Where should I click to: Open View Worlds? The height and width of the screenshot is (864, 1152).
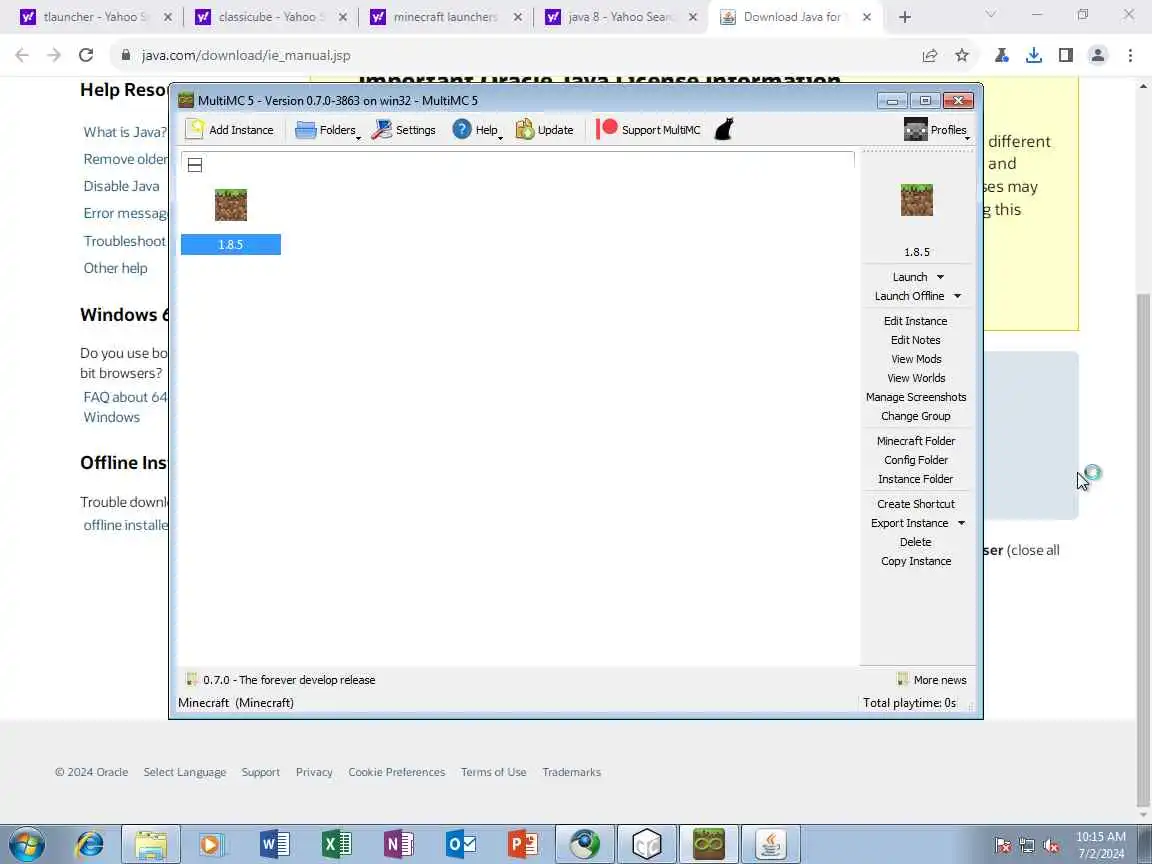click(916, 378)
